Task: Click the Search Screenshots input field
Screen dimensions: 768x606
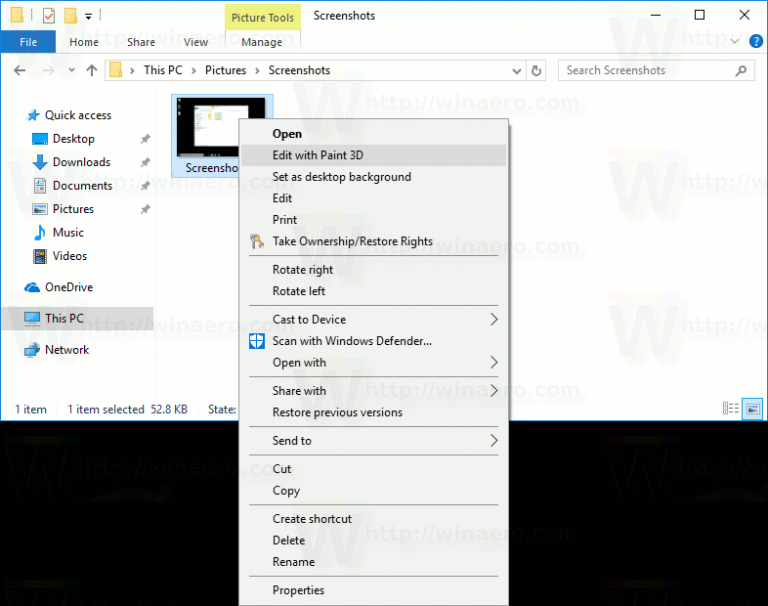Action: tap(656, 71)
